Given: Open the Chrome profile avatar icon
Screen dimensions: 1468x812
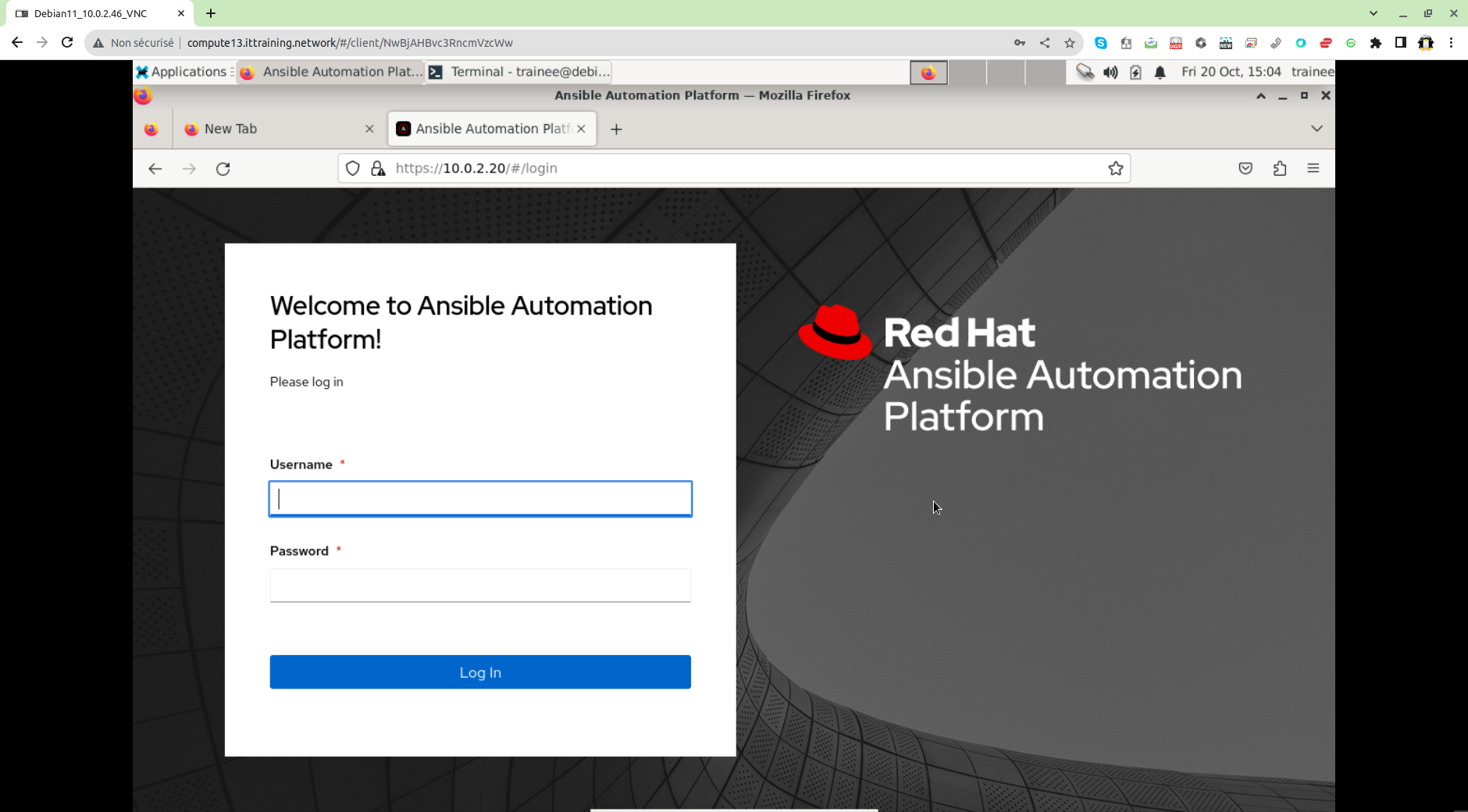Looking at the screenshot, I should click(1426, 43).
